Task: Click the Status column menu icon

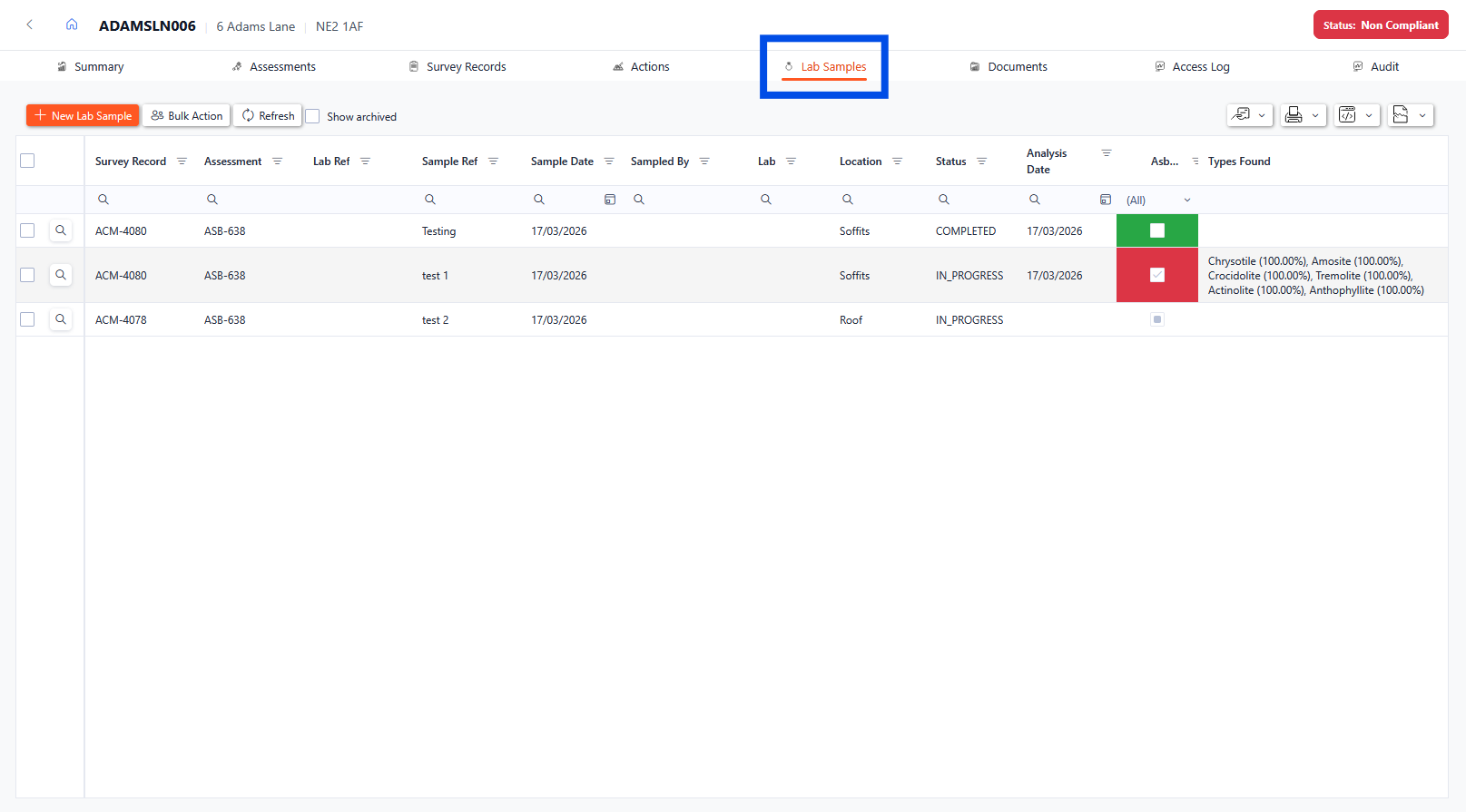Action: coord(981,161)
